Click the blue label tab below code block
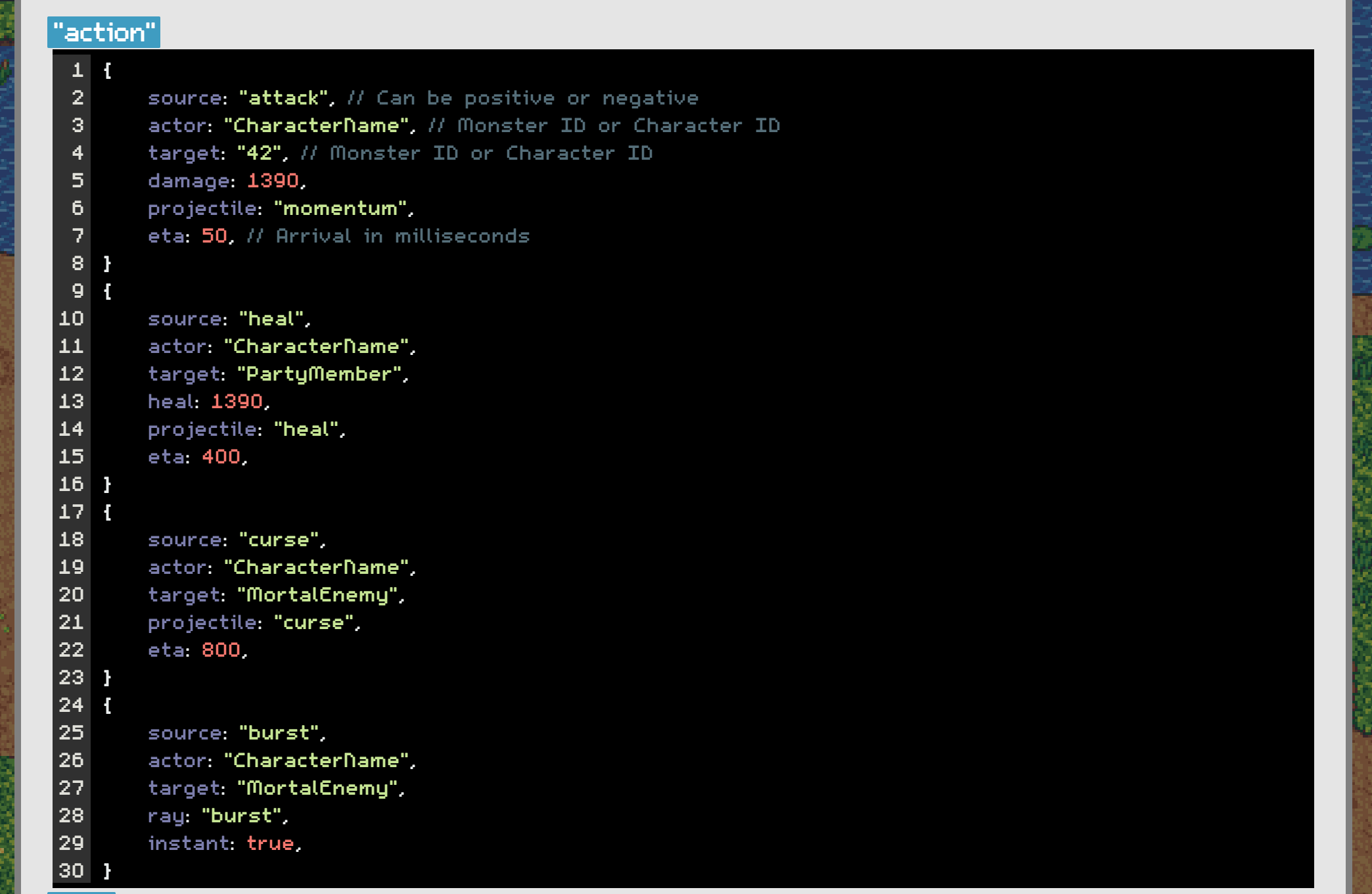 81,892
